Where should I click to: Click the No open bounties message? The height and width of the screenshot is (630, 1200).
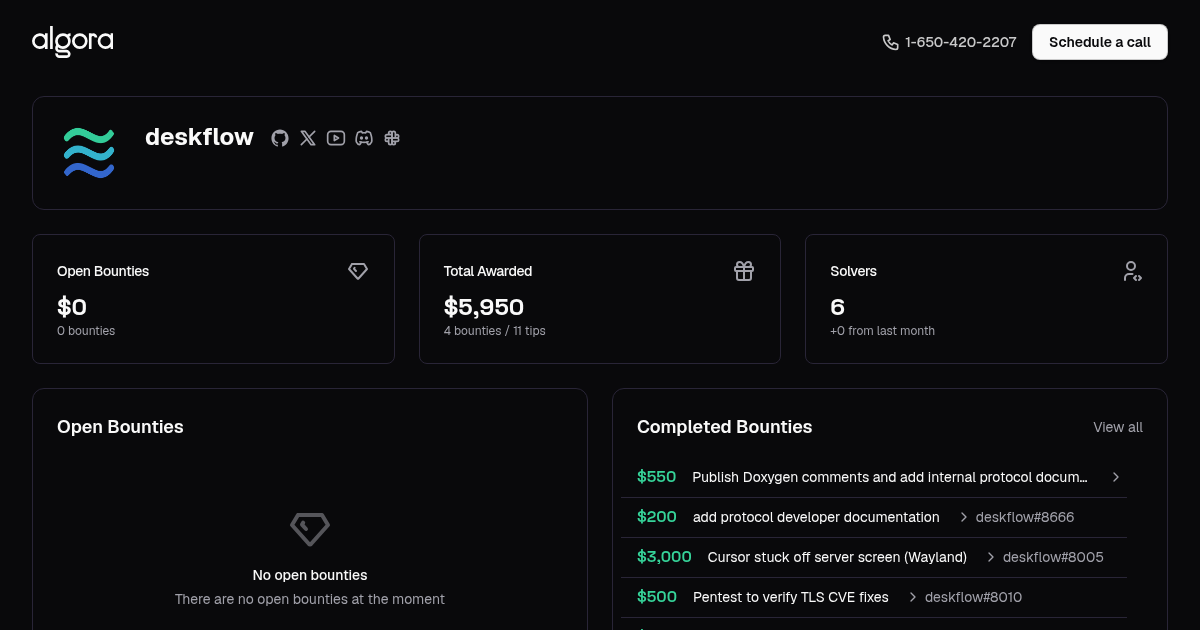(310, 575)
